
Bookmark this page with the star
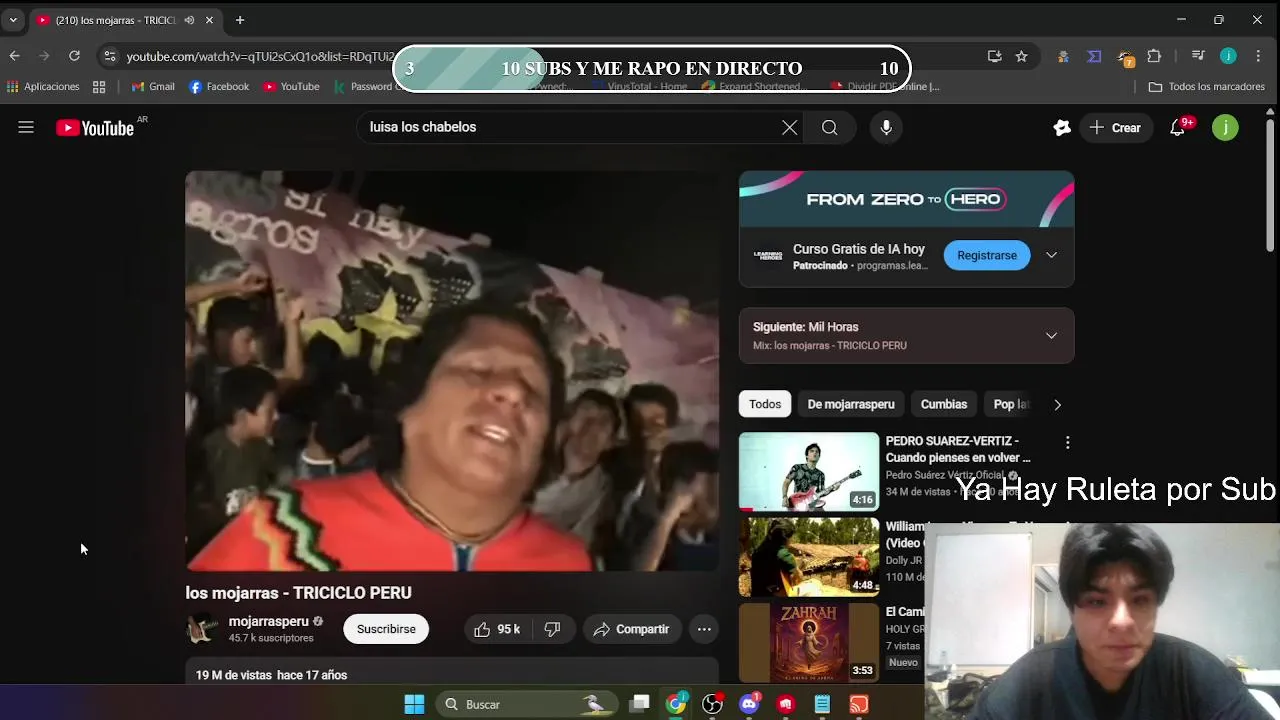[1021, 56]
